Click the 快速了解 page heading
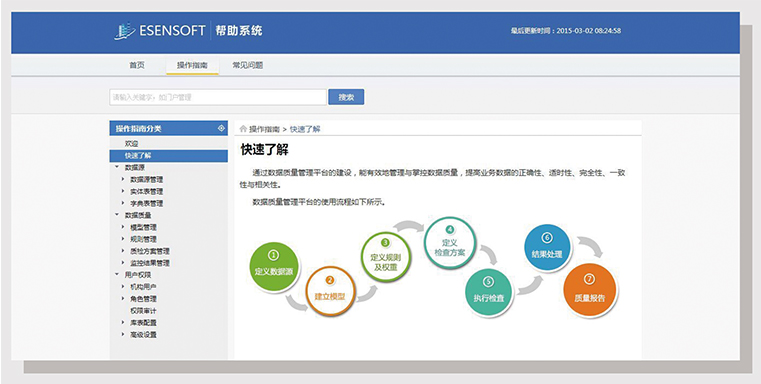This screenshot has width=761, height=384. point(265,150)
